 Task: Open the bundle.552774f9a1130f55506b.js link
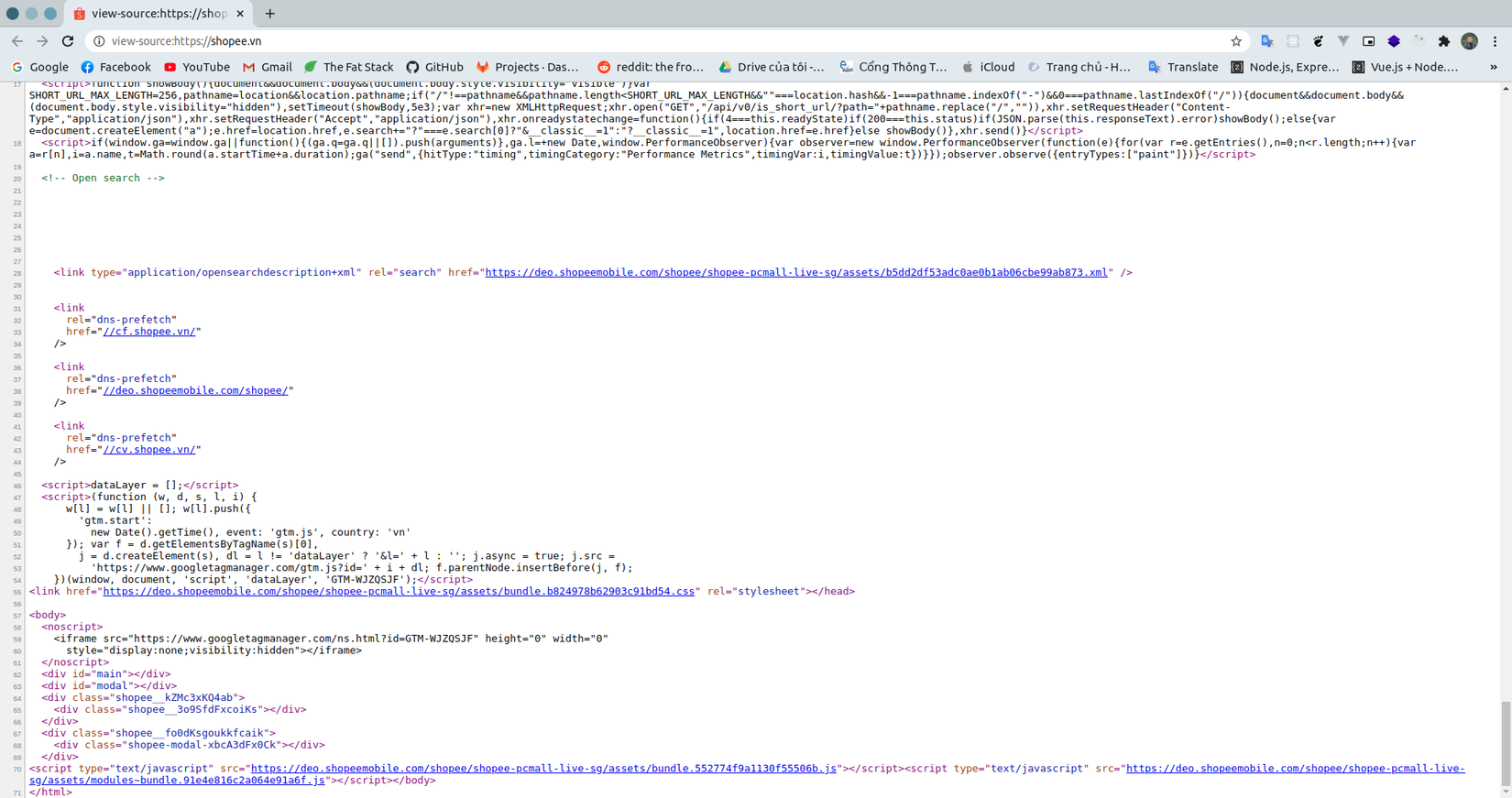click(x=543, y=769)
